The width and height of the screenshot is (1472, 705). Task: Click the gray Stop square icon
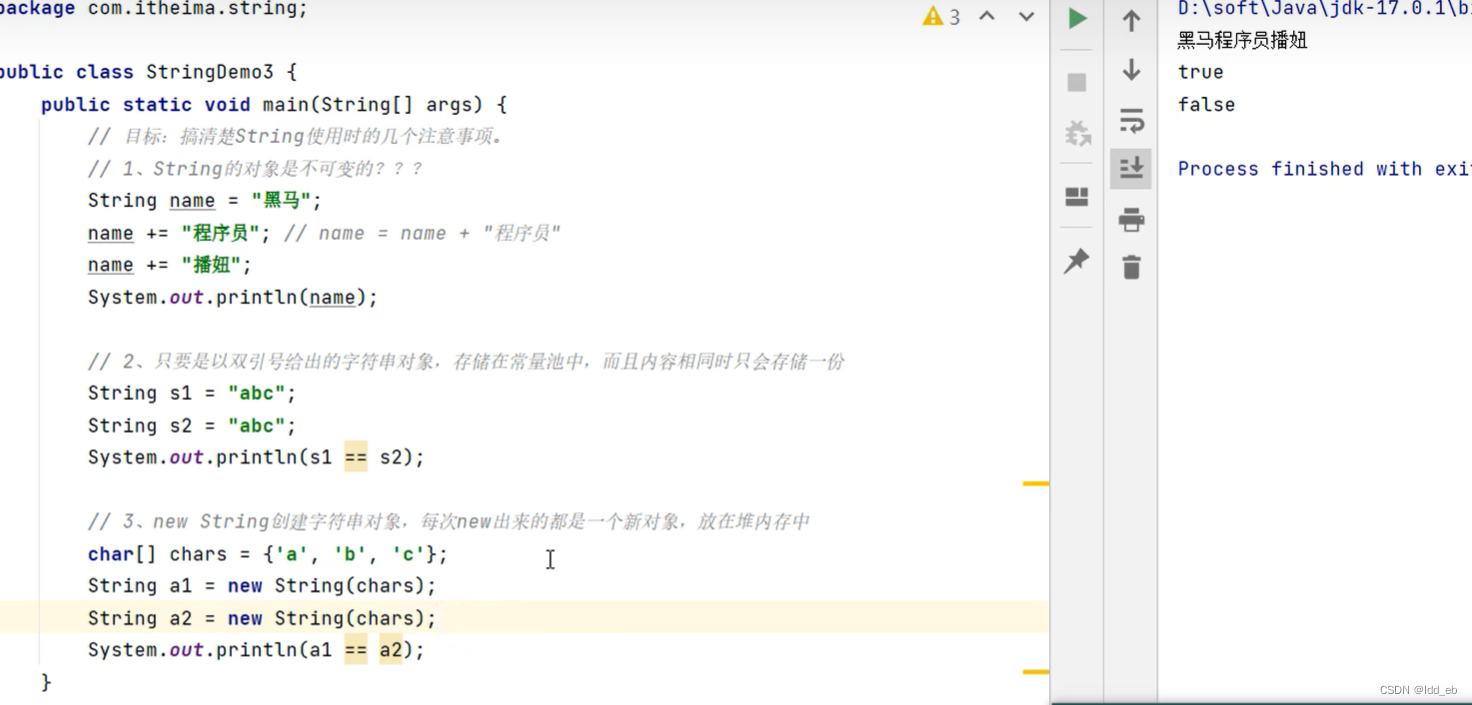[x=1077, y=82]
